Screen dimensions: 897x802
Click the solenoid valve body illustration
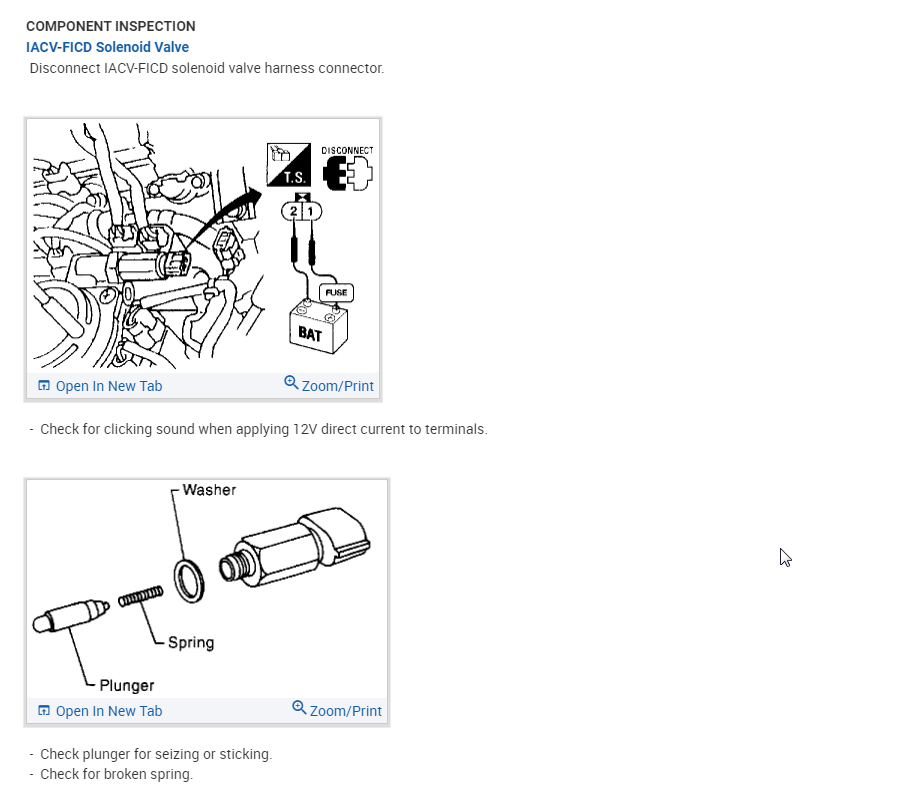click(x=295, y=548)
